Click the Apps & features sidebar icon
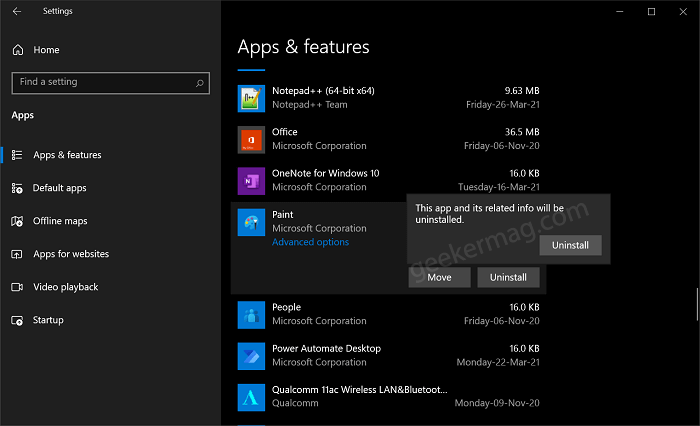The height and width of the screenshot is (426, 700). (17, 155)
